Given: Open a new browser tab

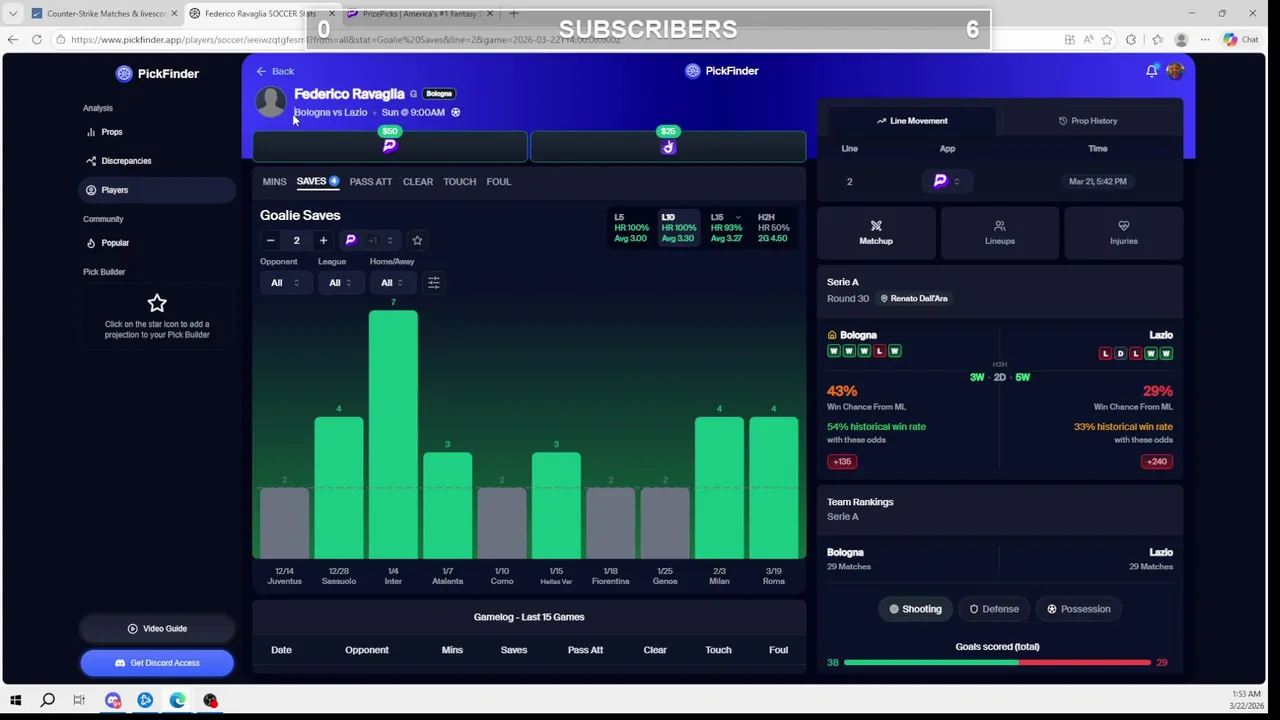Looking at the screenshot, I should pos(513,13).
